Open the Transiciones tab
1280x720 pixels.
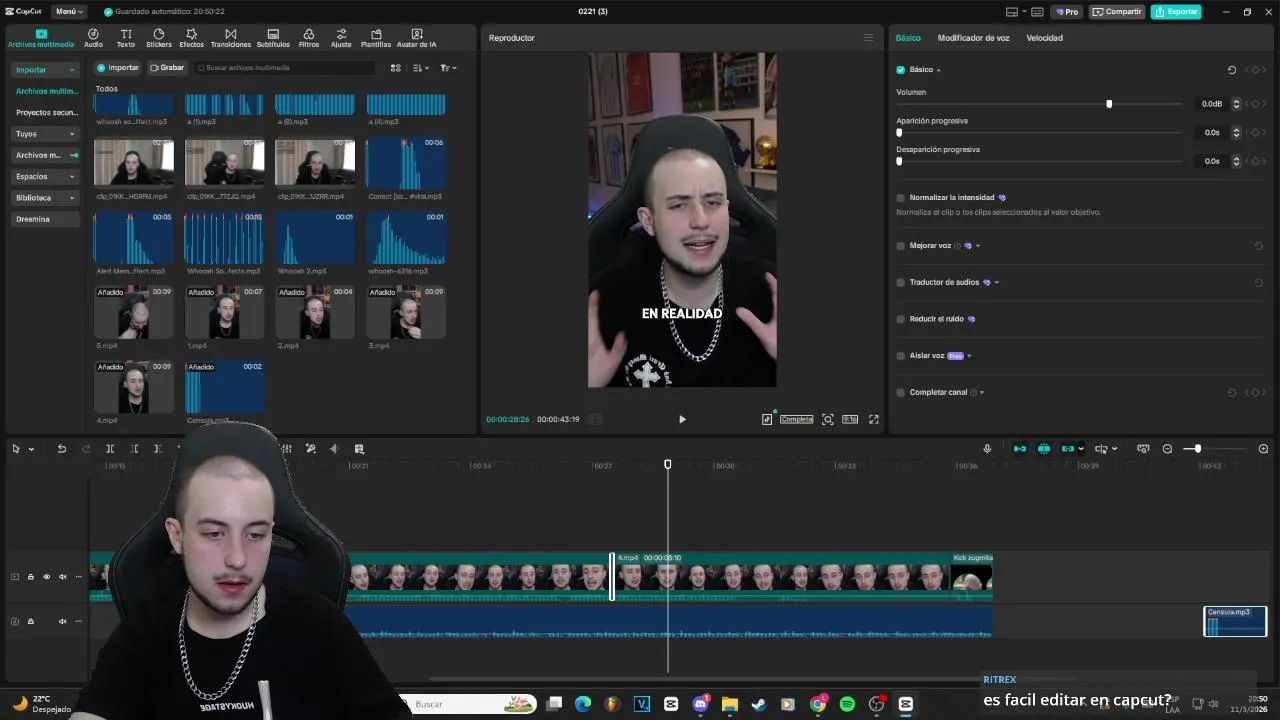[x=231, y=38]
